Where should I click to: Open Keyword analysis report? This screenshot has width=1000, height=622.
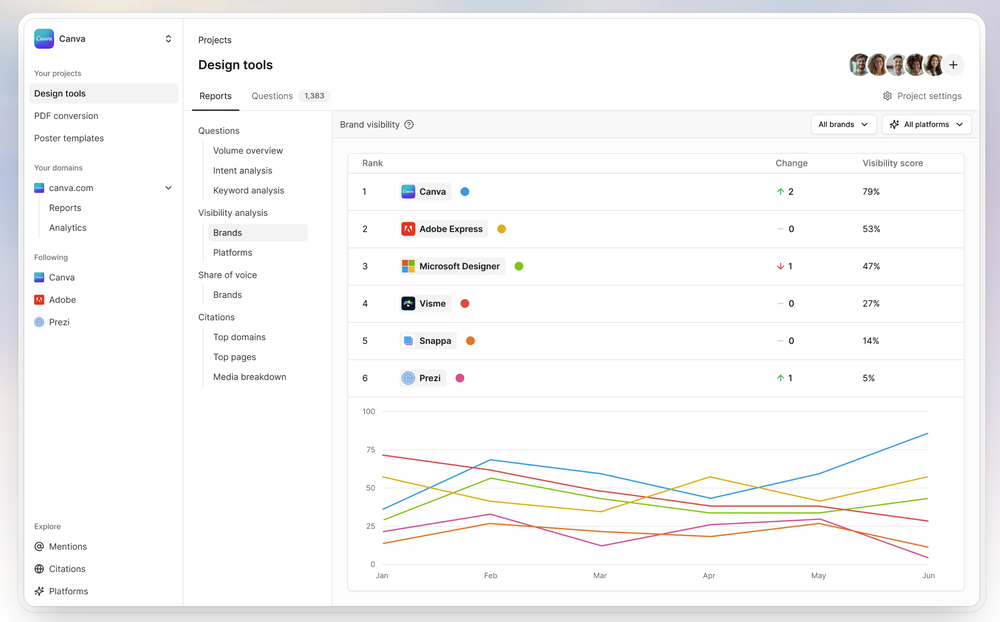click(249, 190)
